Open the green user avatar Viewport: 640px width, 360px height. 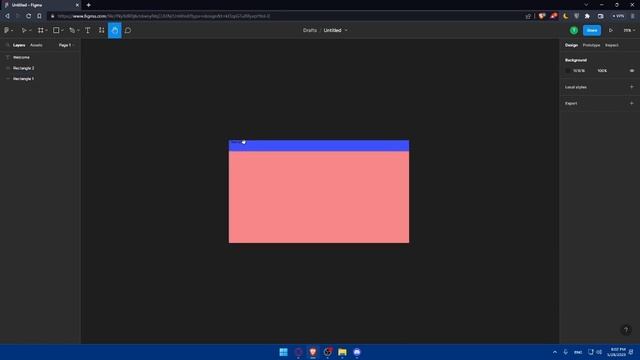(x=574, y=30)
